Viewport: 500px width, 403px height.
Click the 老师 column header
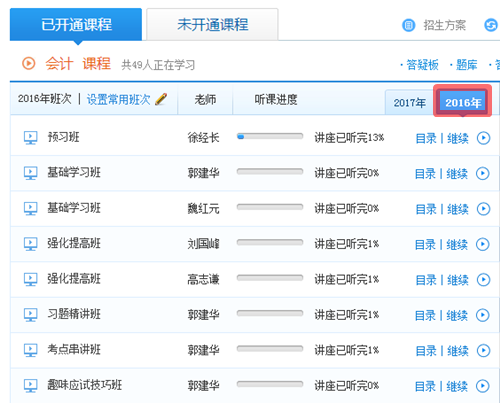205,99
